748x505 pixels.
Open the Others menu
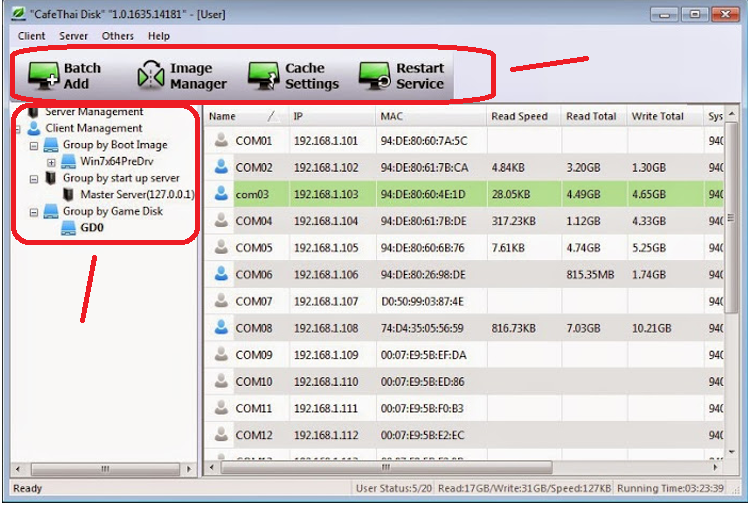click(x=117, y=36)
